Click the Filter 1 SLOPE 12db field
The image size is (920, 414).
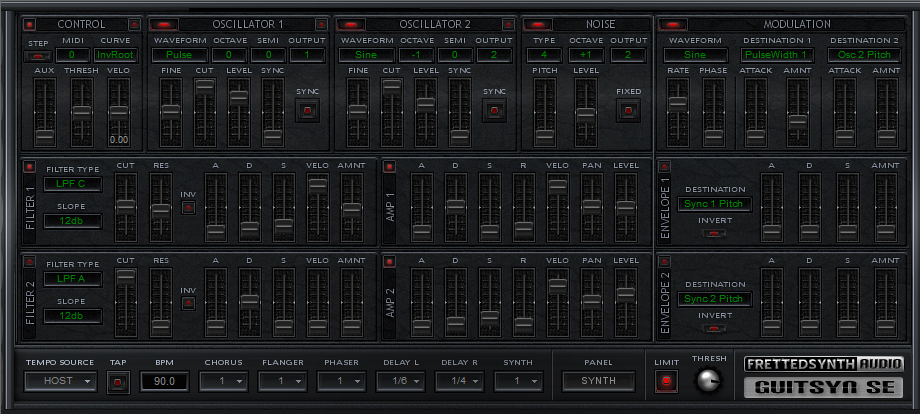[x=73, y=222]
